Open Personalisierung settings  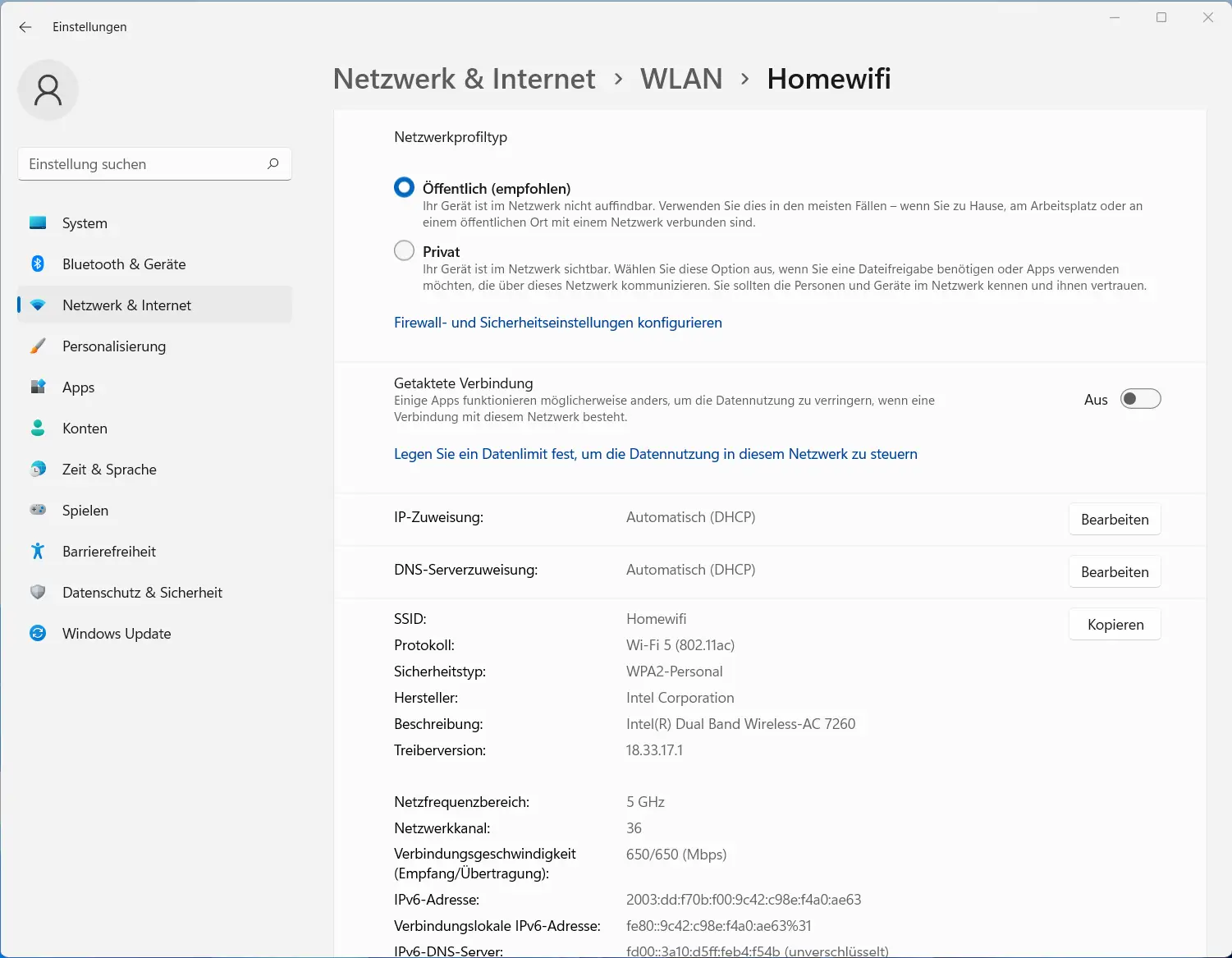[x=113, y=346]
